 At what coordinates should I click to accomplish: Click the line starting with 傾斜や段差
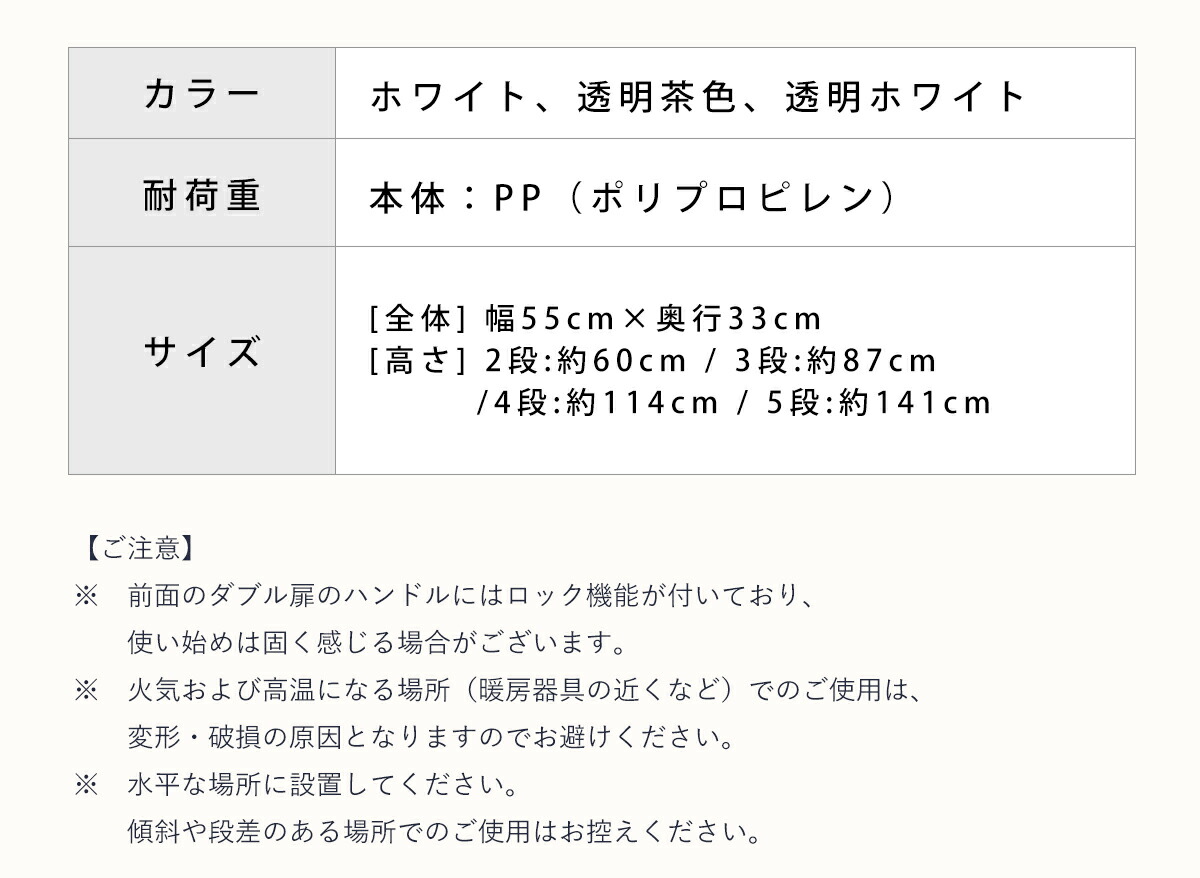pos(444,831)
